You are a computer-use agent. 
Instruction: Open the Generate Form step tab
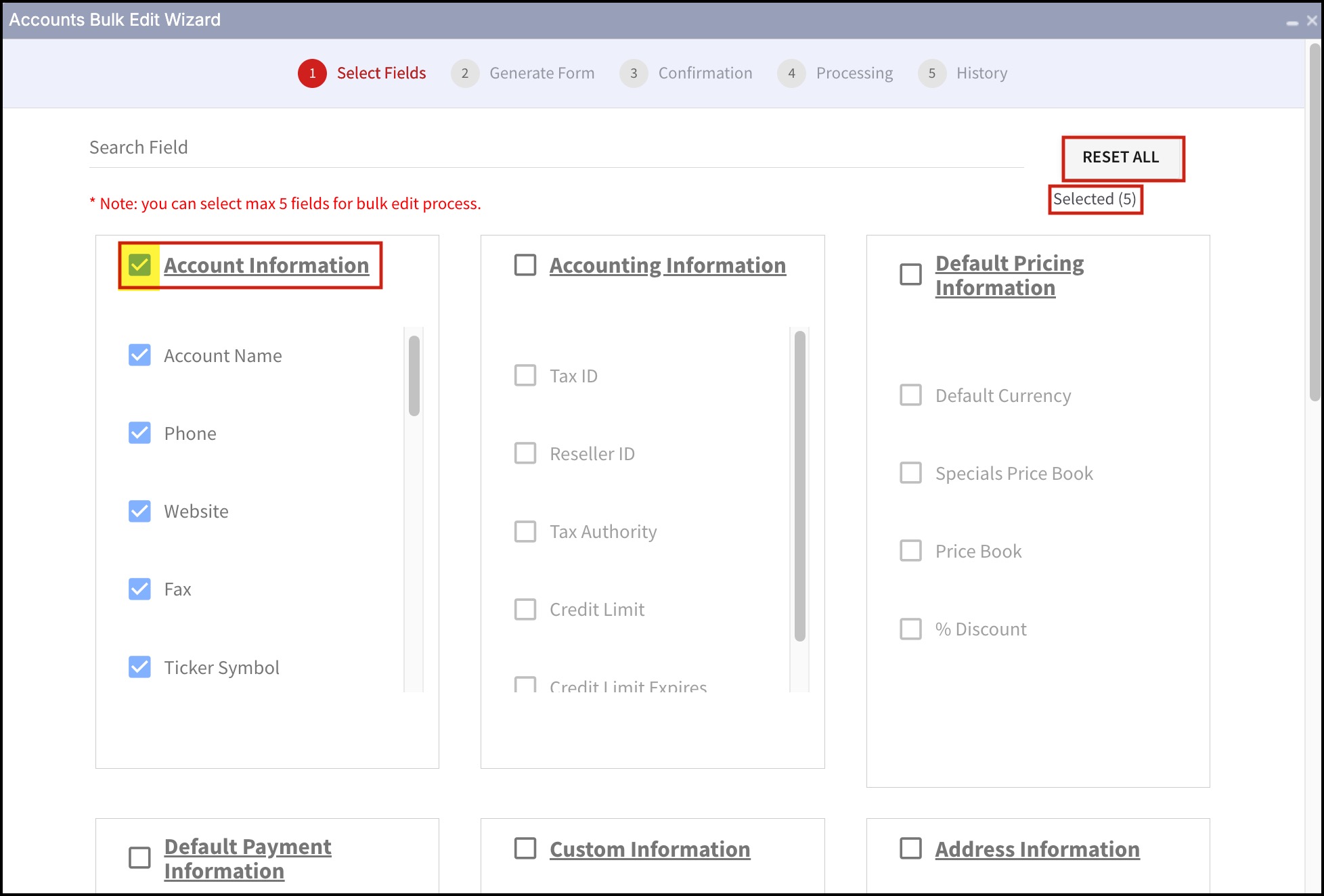pos(542,73)
